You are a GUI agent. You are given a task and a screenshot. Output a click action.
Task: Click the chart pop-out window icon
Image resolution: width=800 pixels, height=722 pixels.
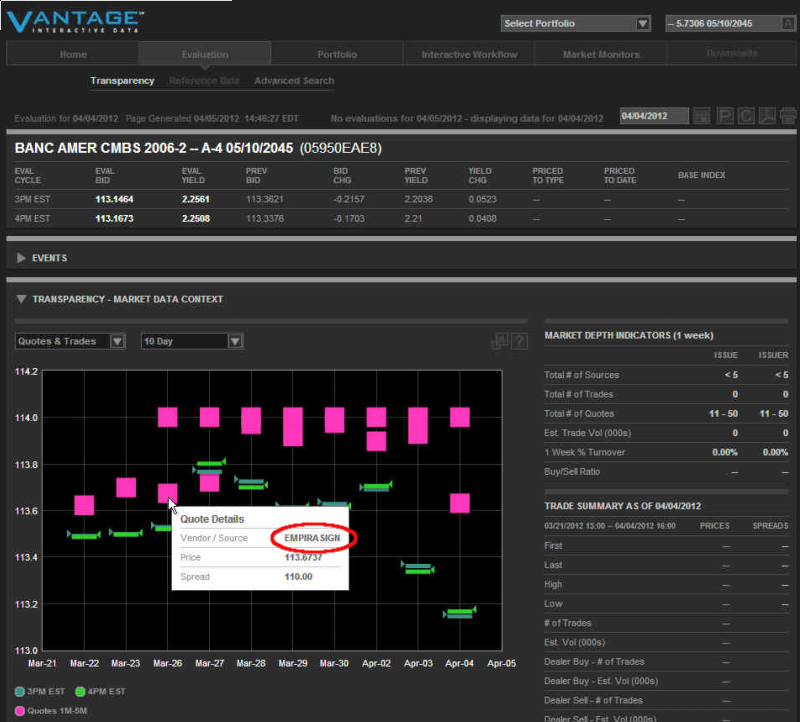pyautogui.click(x=499, y=341)
